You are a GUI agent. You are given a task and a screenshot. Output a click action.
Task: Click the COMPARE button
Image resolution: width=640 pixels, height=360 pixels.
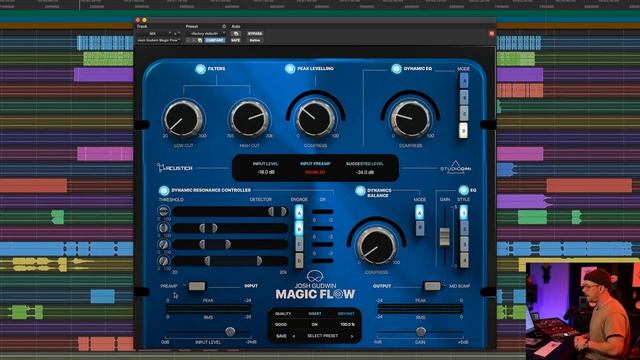pyautogui.click(x=215, y=40)
